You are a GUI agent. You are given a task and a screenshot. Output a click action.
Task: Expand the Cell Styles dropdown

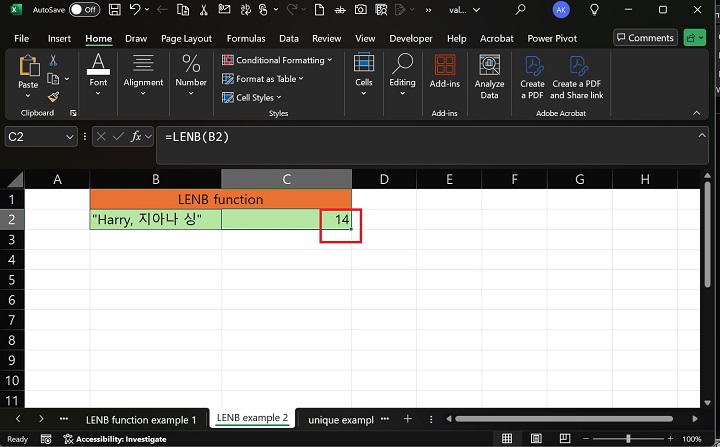tap(258, 98)
